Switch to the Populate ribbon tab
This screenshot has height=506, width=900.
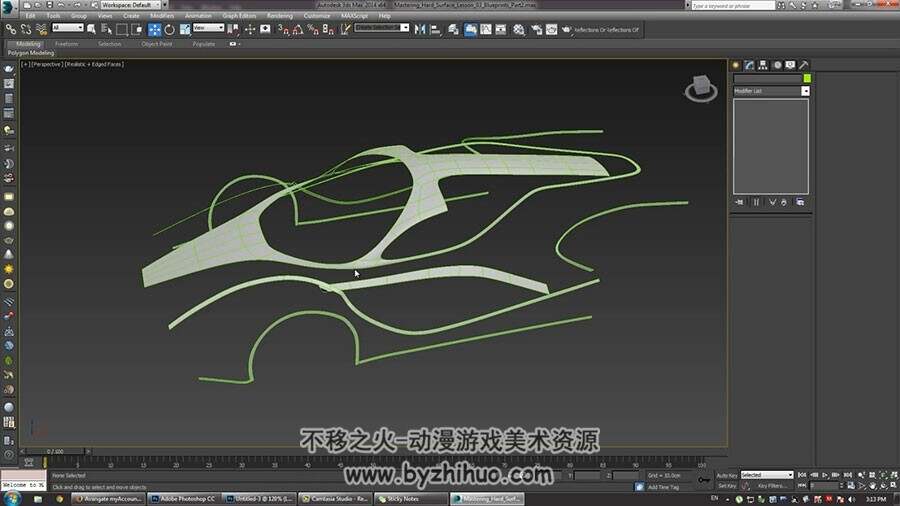point(204,44)
